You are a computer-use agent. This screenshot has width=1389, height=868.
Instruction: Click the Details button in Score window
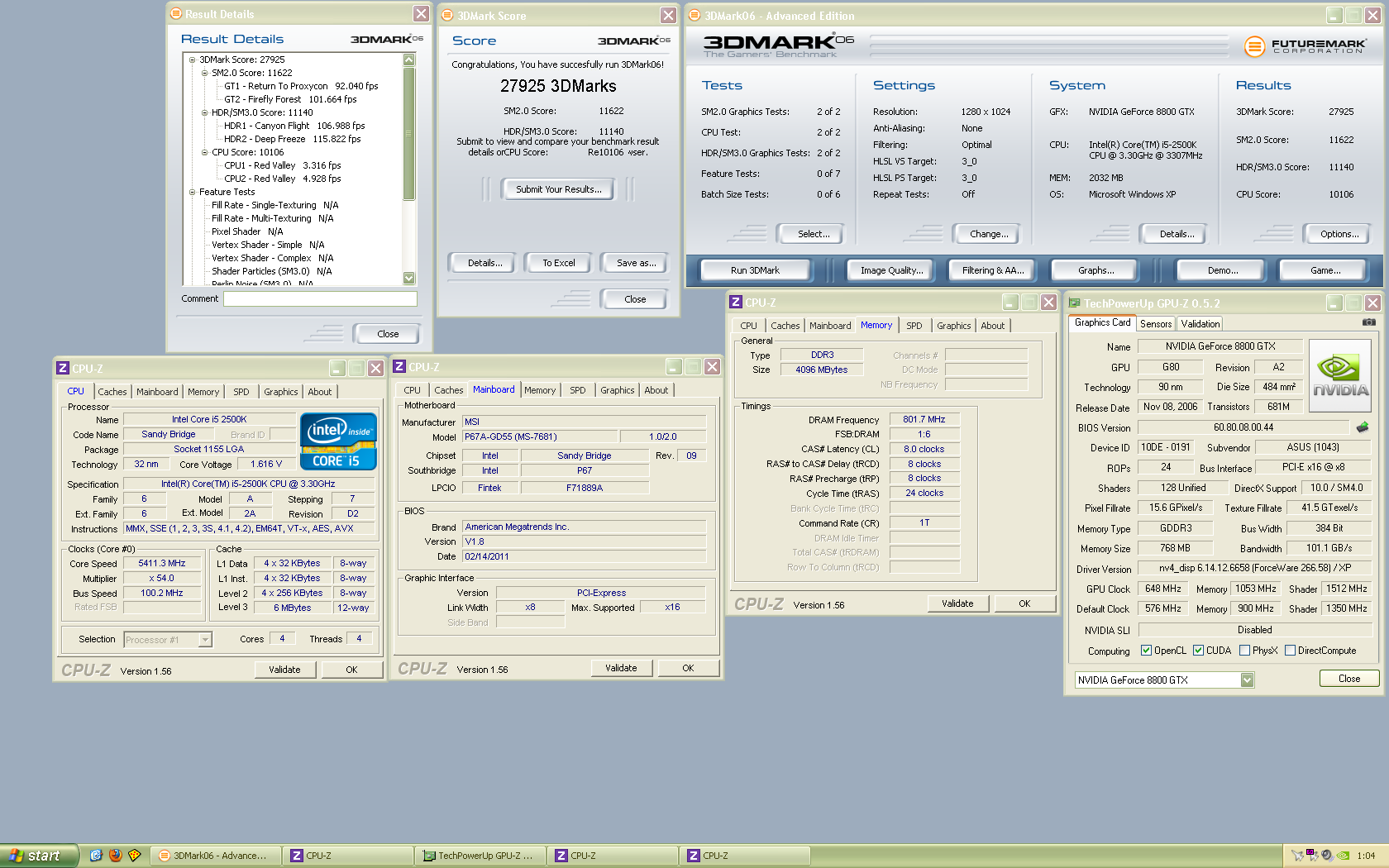484,263
